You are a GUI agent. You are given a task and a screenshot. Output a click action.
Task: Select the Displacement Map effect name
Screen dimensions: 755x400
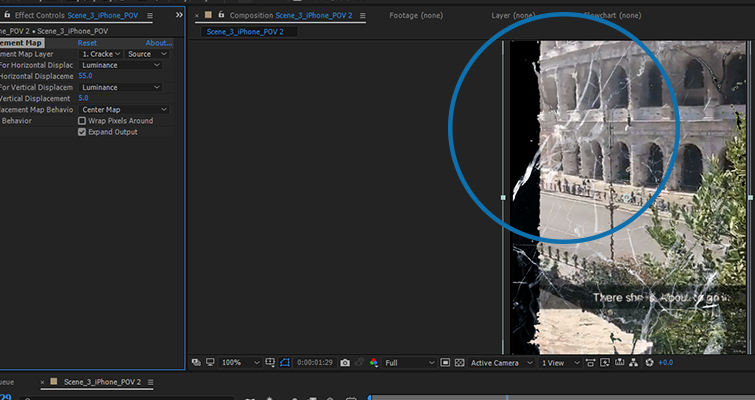tap(21, 43)
